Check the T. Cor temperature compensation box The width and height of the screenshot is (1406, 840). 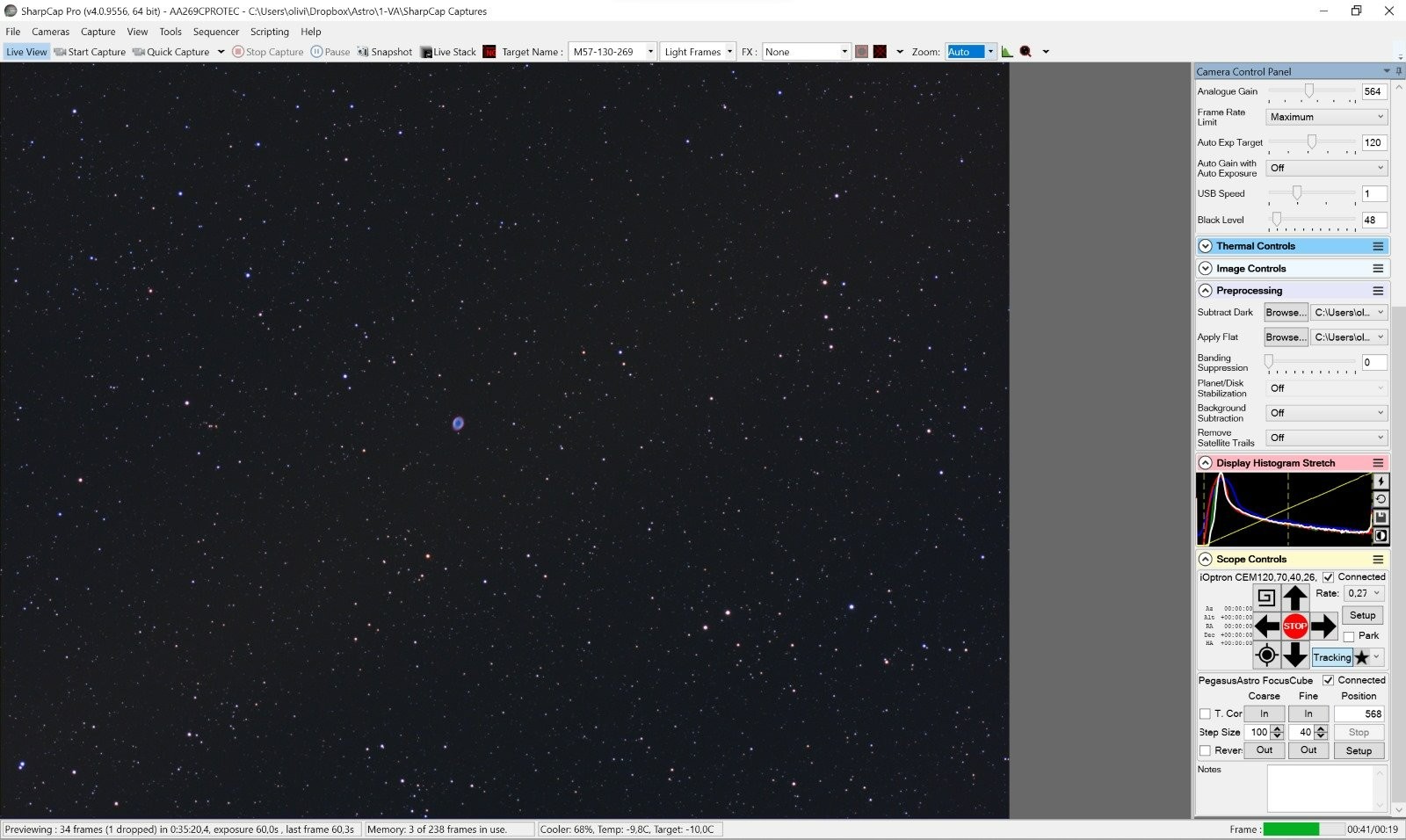[1205, 713]
